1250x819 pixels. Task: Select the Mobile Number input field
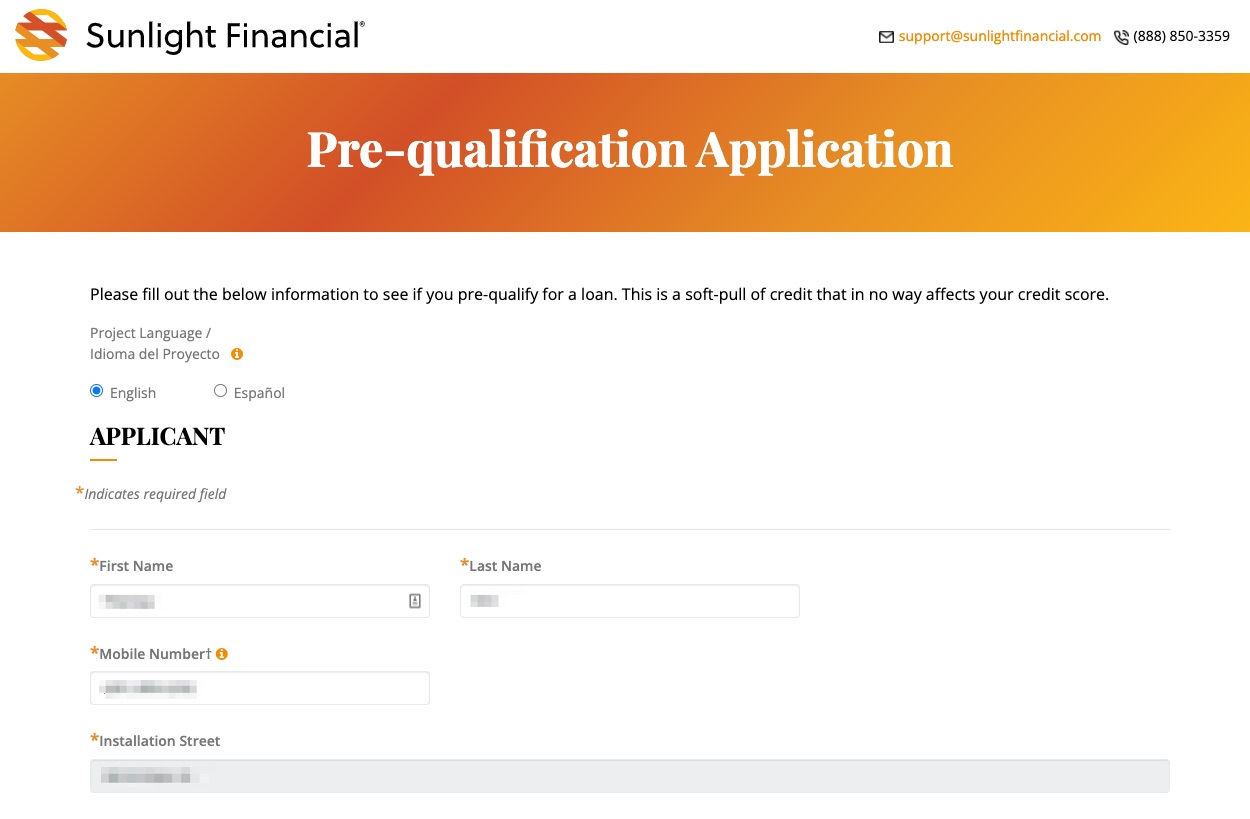pos(260,688)
